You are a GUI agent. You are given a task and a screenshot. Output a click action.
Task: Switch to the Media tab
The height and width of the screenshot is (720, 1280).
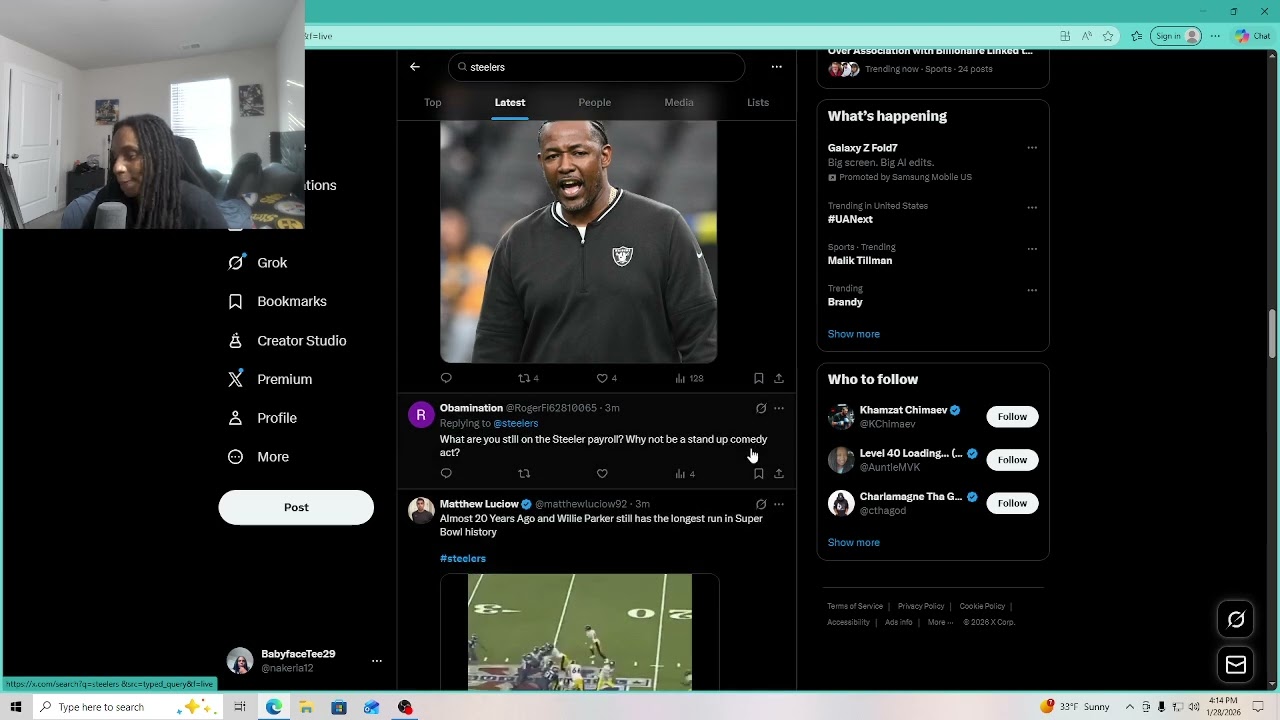678,102
